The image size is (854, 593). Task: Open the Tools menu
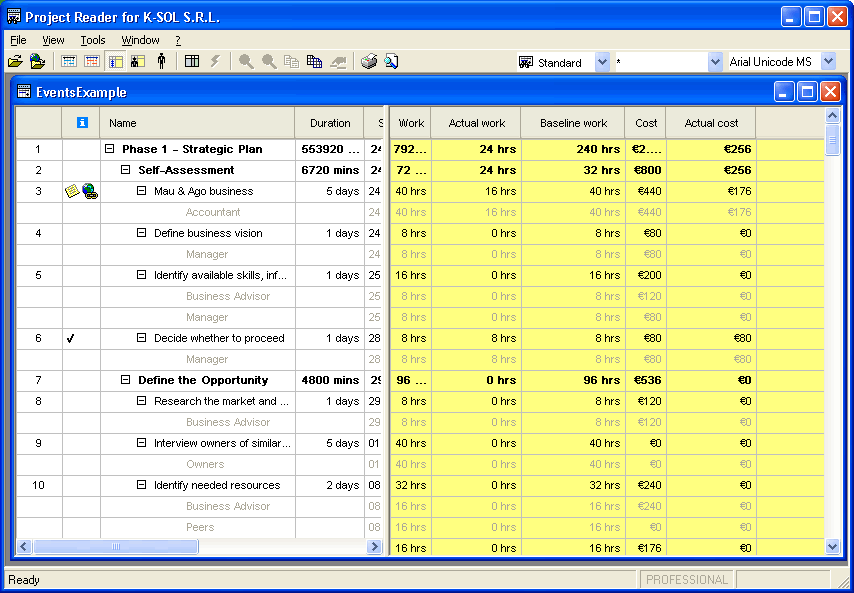click(x=93, y=40)
